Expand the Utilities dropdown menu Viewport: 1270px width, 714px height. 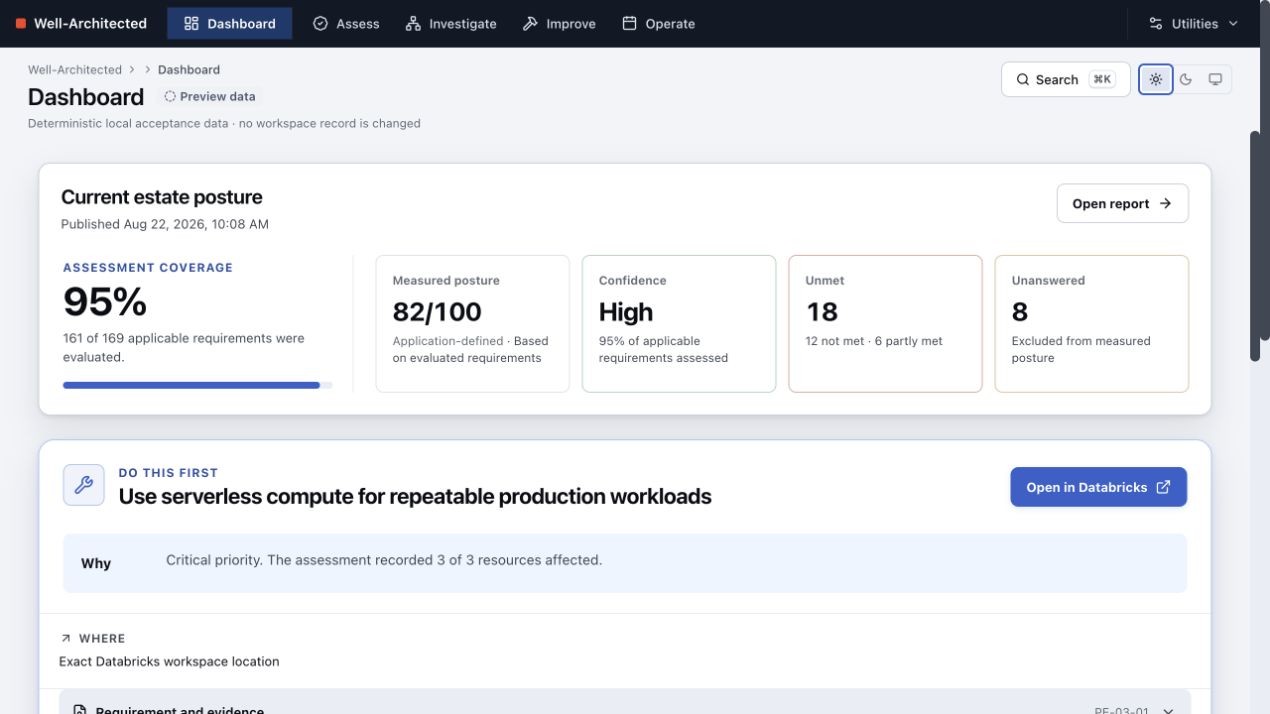pos(1193,24)
